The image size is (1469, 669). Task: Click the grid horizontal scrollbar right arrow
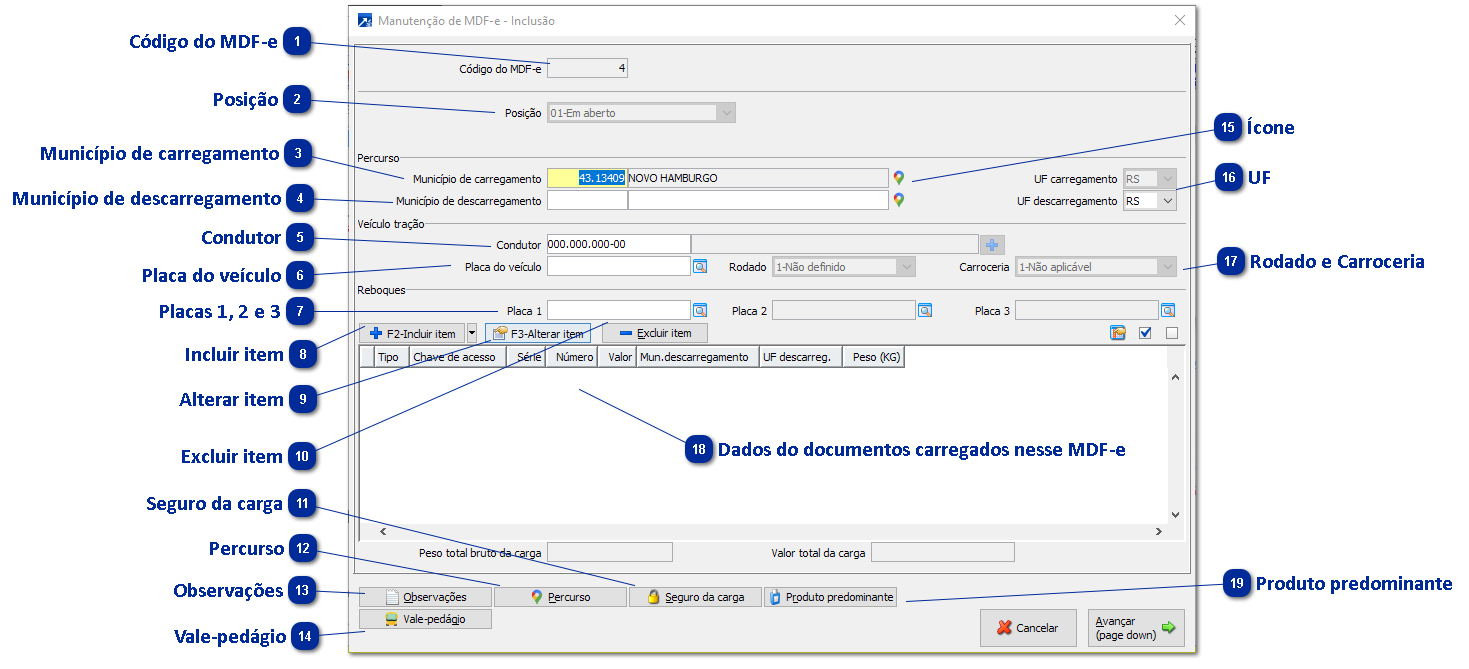pyautogui.click(x=1159, y=531)
